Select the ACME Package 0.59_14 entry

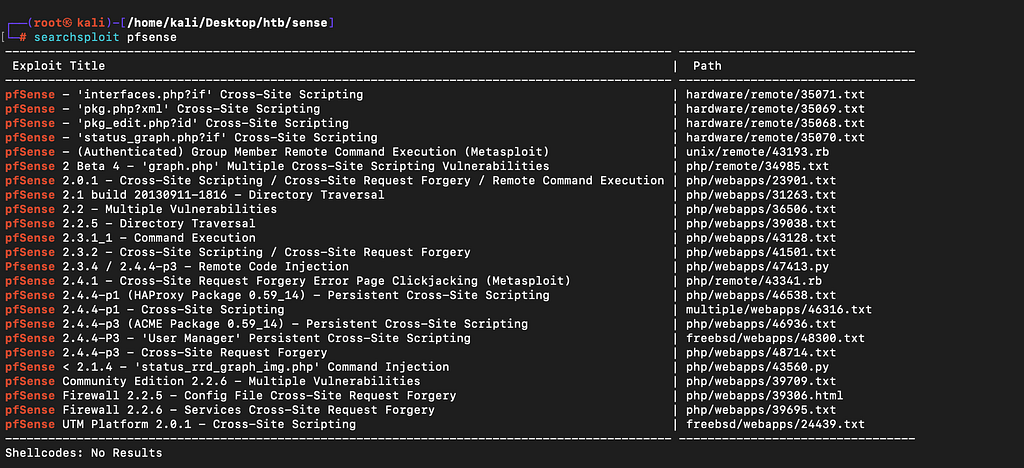coord(266,324)
